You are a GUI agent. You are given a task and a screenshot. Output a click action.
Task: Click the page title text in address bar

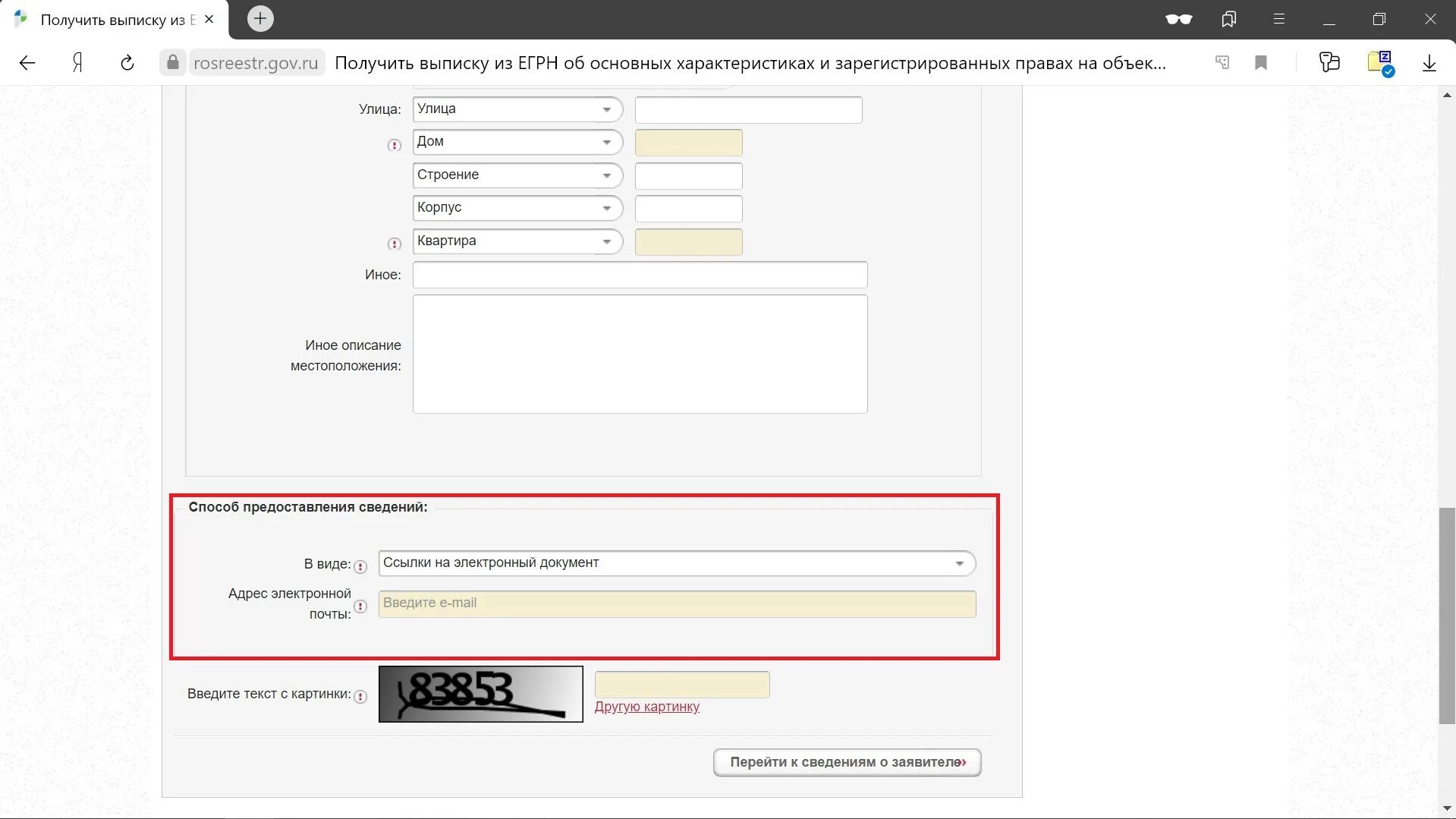(x=750, y=63)
